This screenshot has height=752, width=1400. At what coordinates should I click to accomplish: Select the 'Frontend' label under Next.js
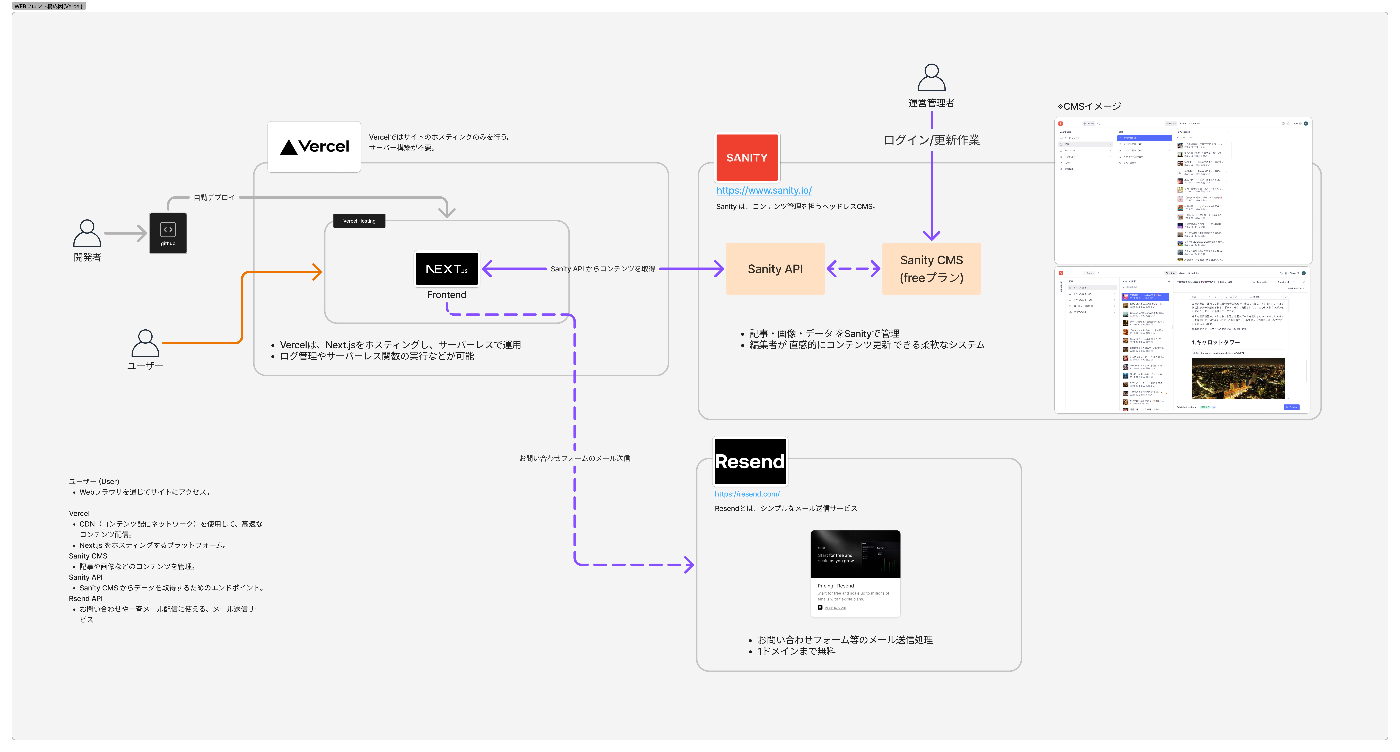pyautogui.click(x=446, y=295)
